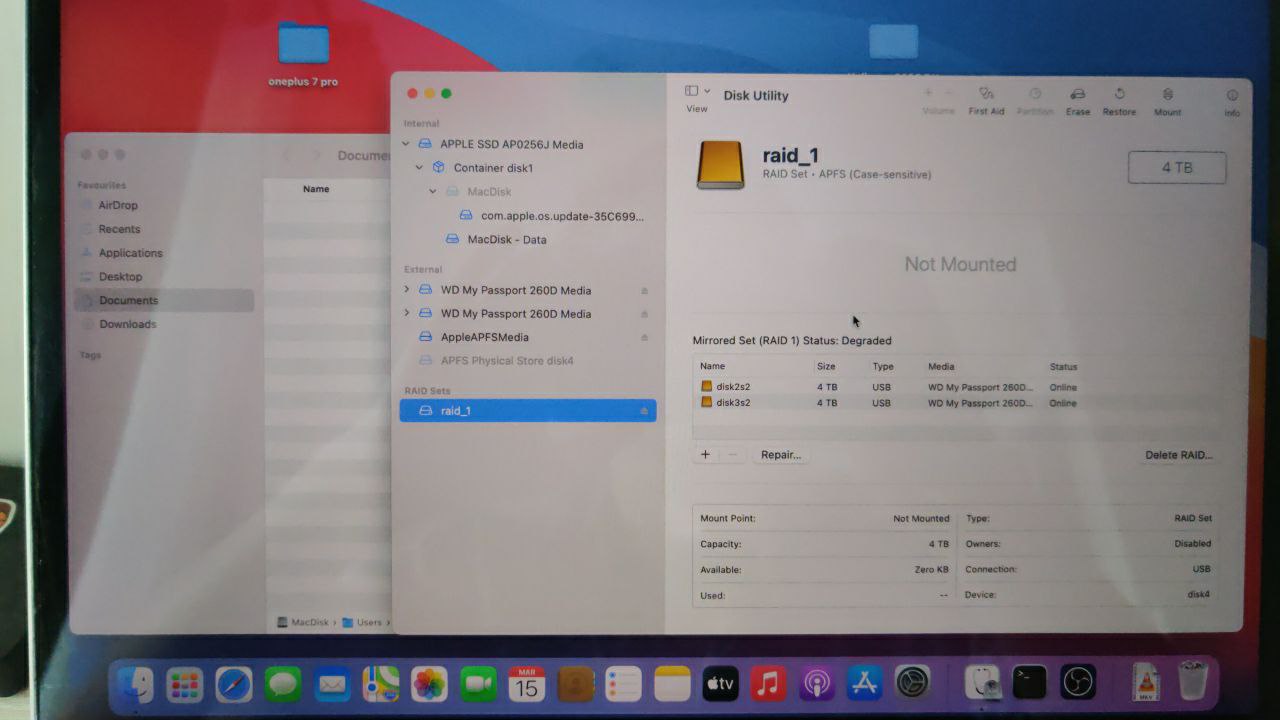Open App Store from the Dock
The height and width of the screenshot is (720, 1280).
click(864, 684)
